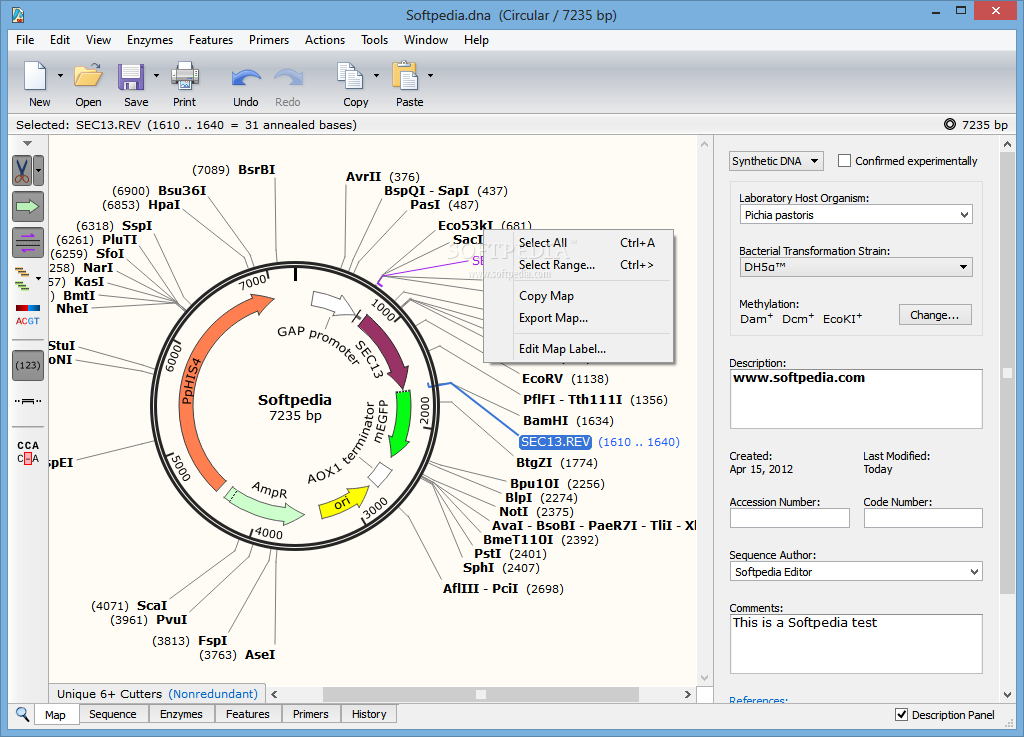Open the New button dropdown arrow

point(60,76)
